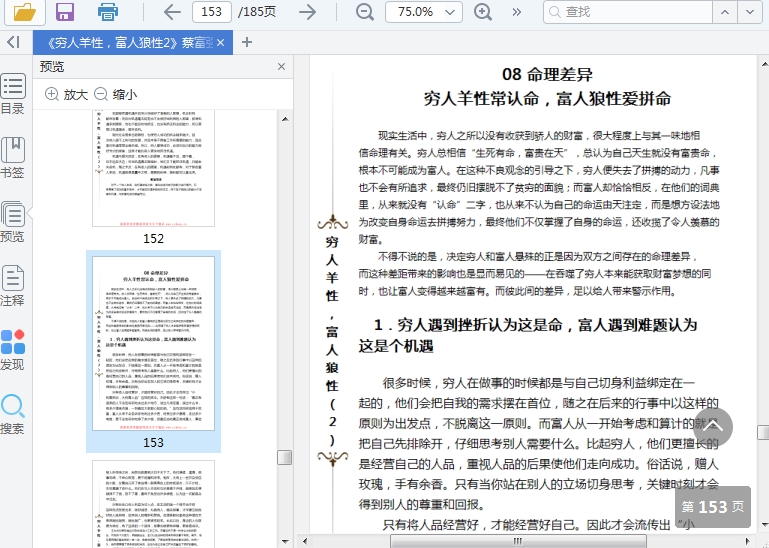Go to previous page with left arrow
The image size is (769, 548).
[172, 12]
